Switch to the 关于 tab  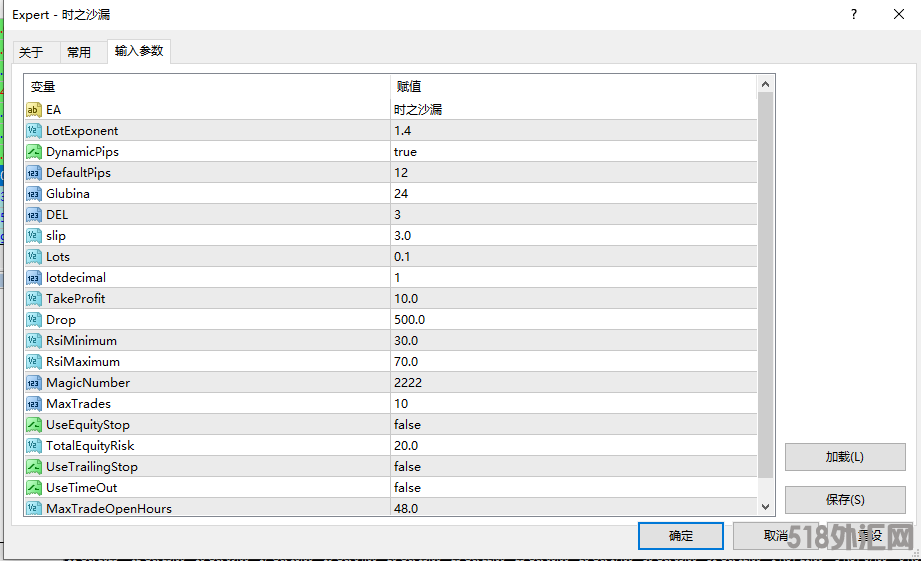[31, 52]
